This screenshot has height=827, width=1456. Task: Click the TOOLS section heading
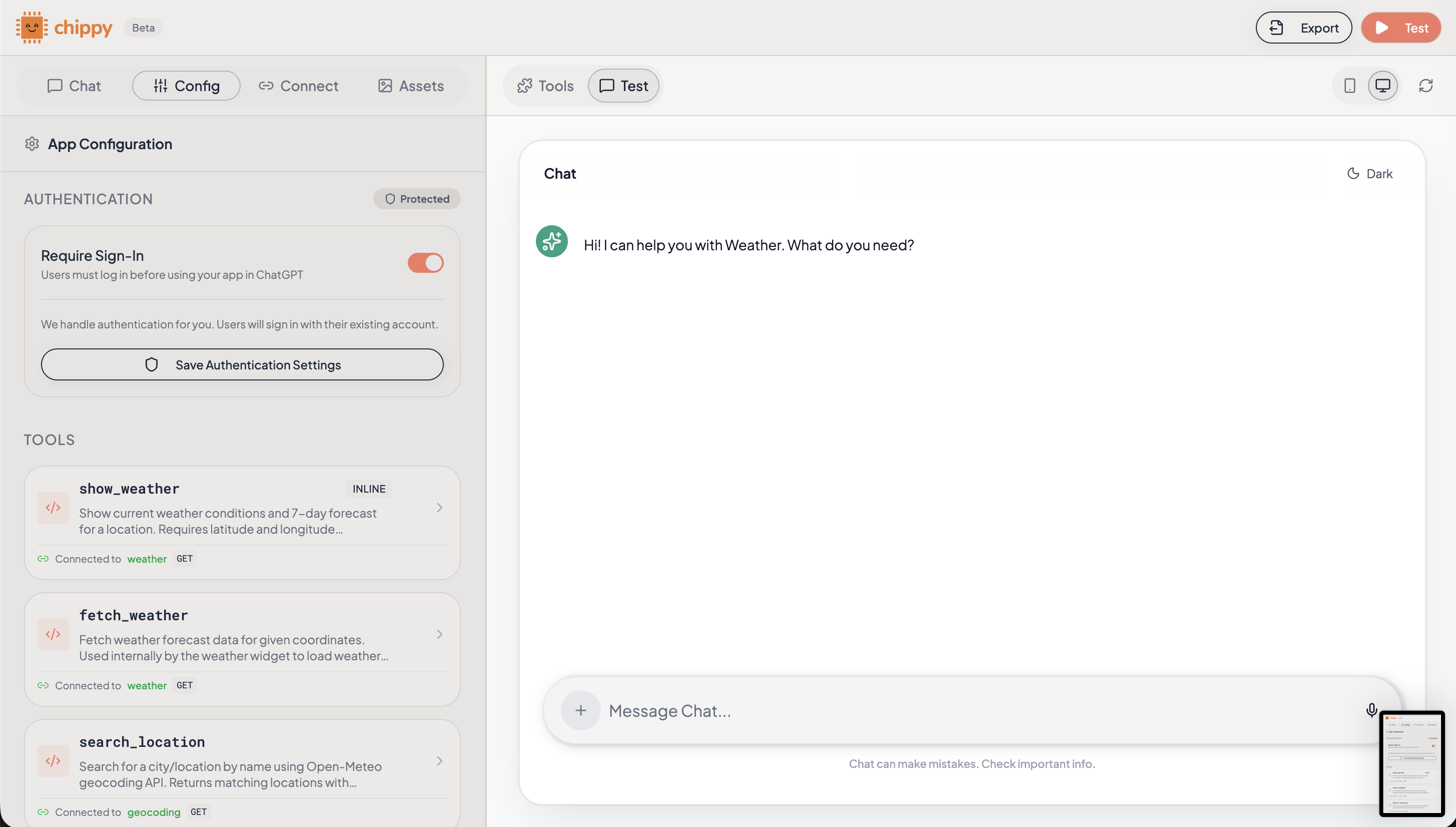[x=50, y=440]
